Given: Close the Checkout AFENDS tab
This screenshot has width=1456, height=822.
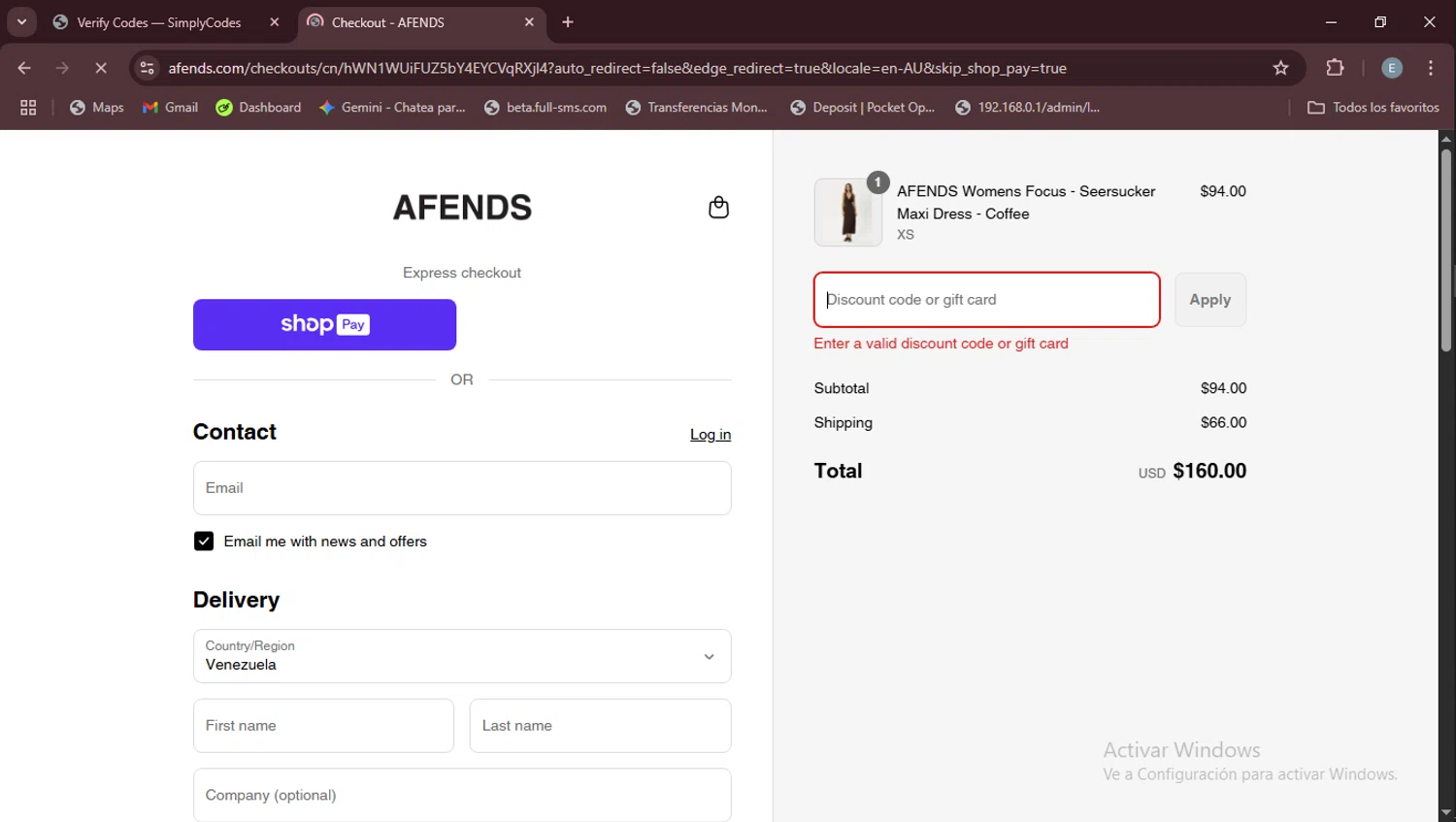Looking at the screenshot, I should 529,22.
